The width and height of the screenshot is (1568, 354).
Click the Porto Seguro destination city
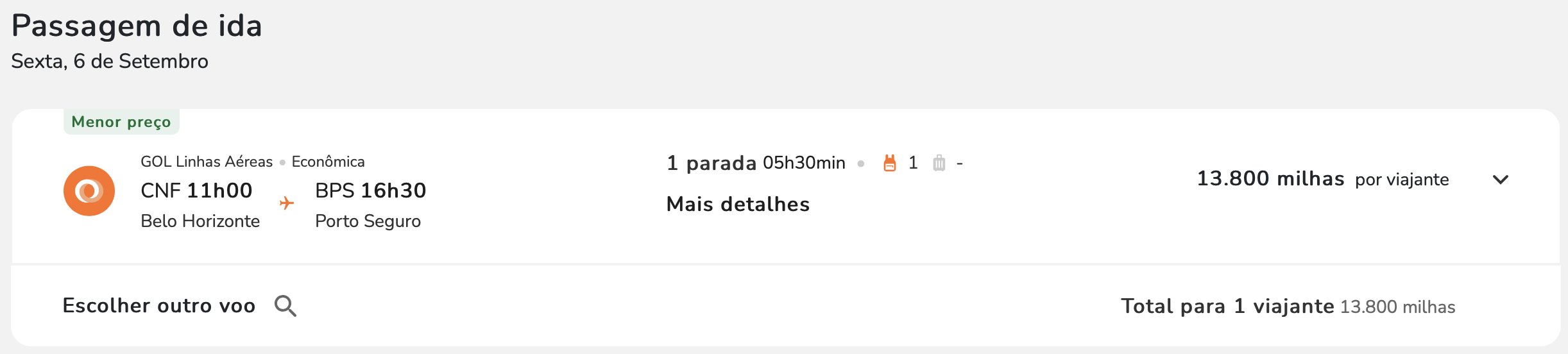point(368,221)
